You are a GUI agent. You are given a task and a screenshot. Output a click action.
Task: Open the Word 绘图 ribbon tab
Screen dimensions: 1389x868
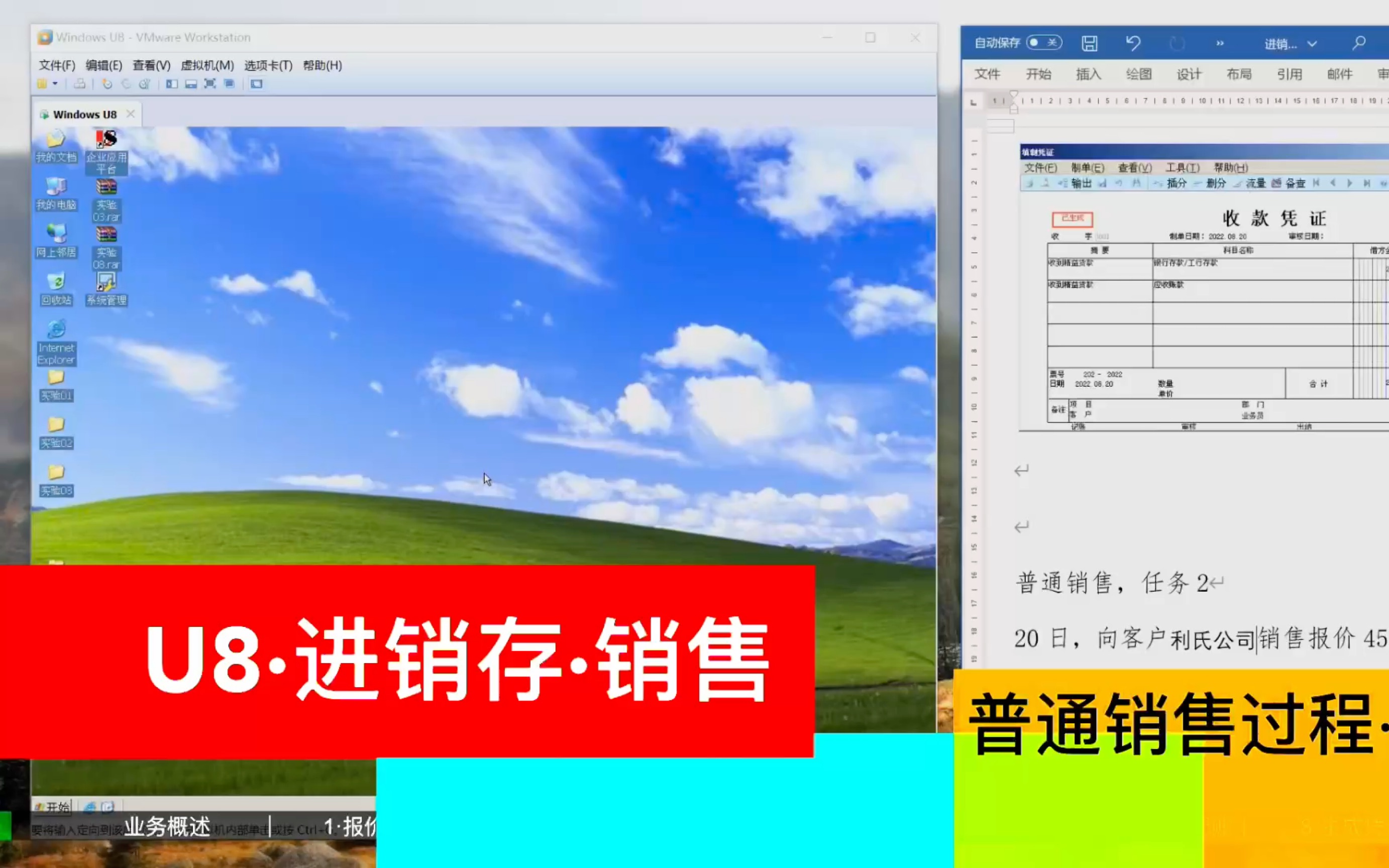(x=1139, y=74)
